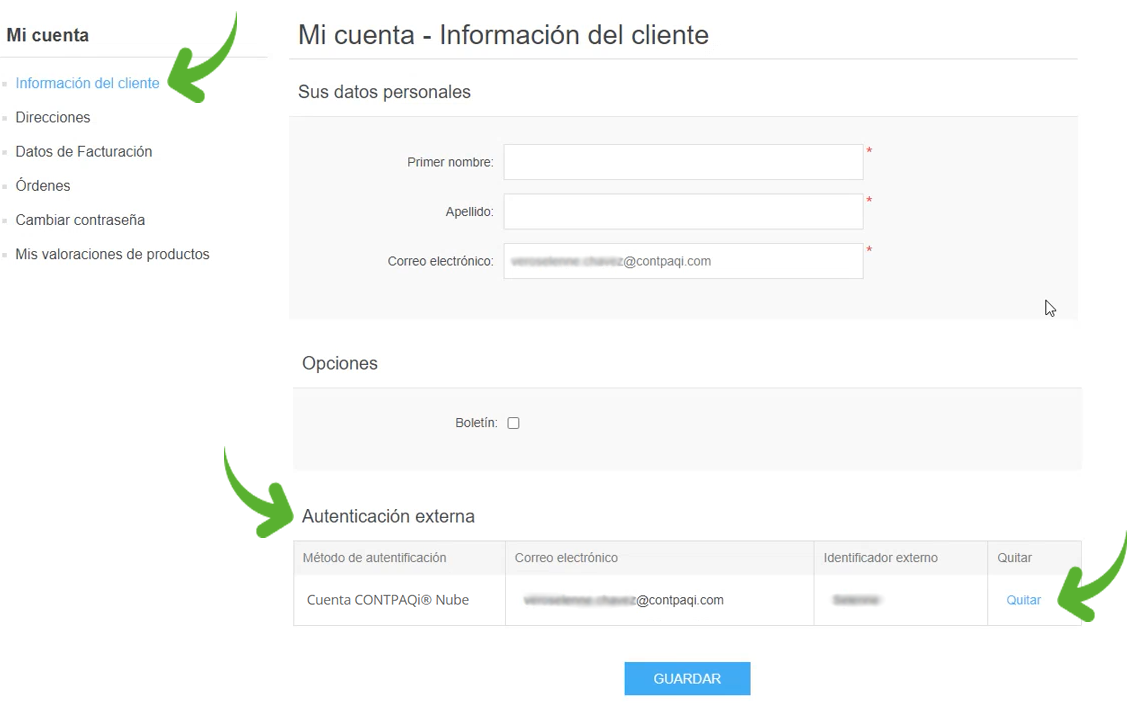This screenshot has height=724, width=1127.
Task: Click the "Autenticación externa" section heading
Action: pyautogui.click(x=388, y=516)
